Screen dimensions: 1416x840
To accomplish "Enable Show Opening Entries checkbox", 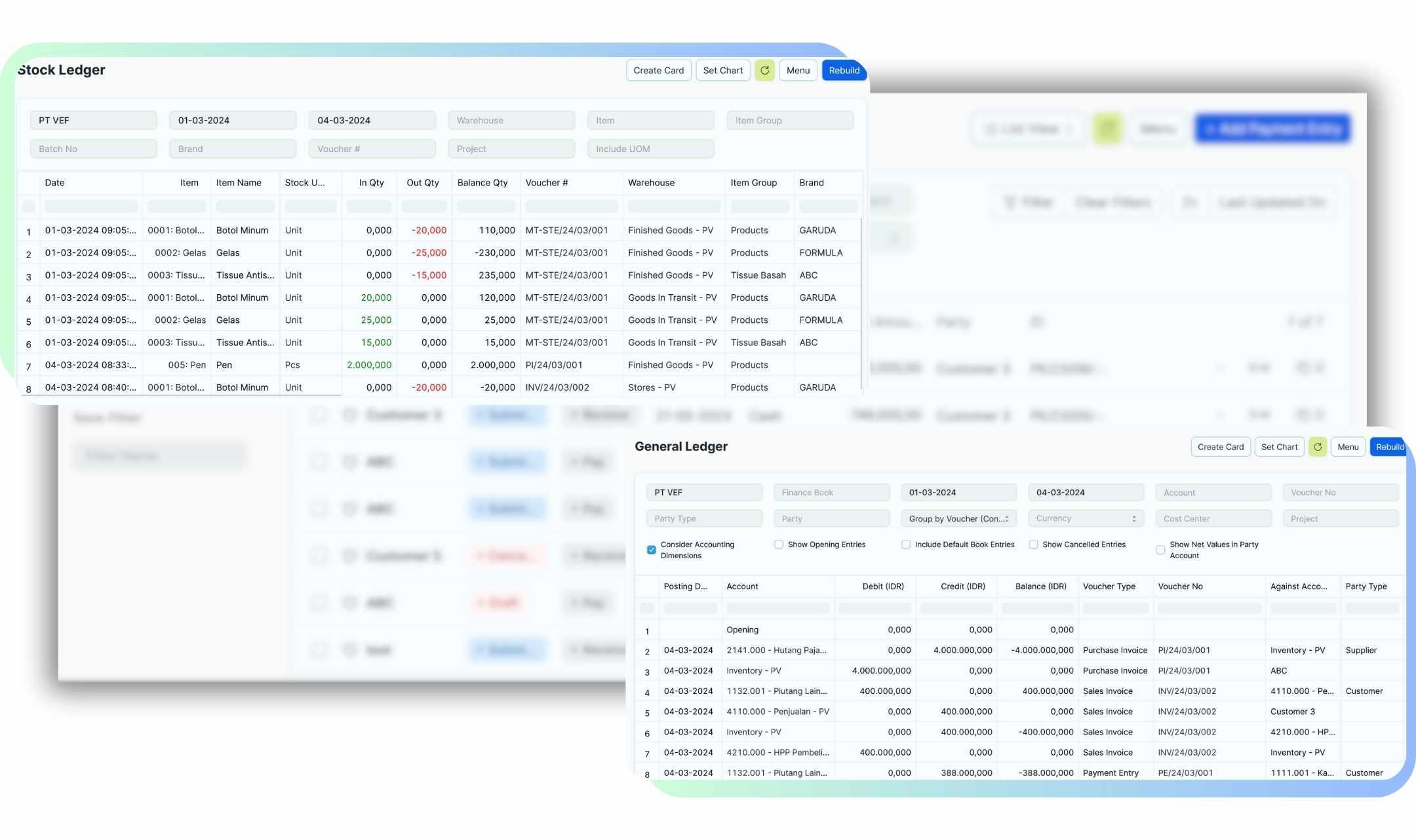I will point(779,544).
